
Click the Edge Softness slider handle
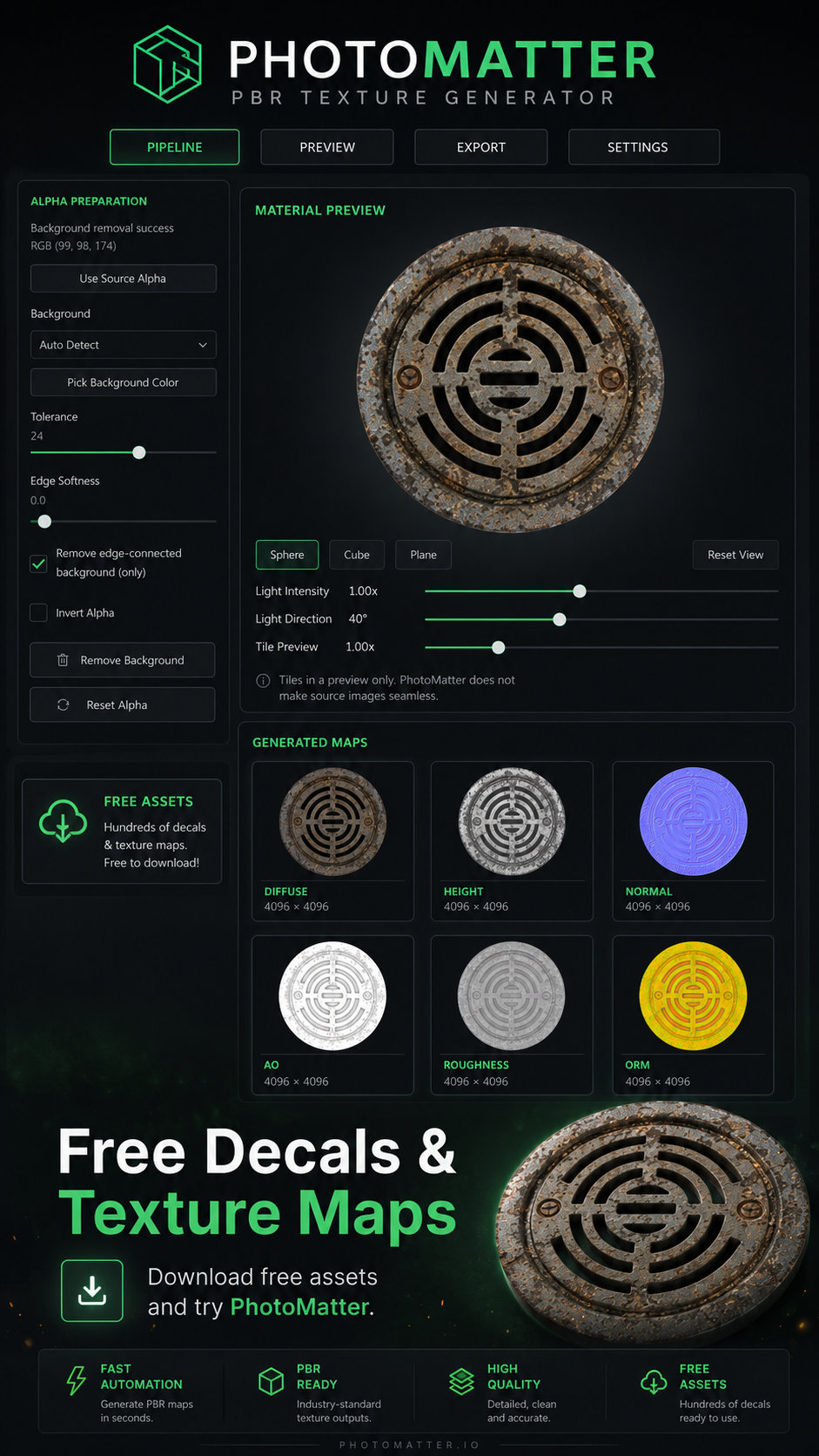[44, 521]
